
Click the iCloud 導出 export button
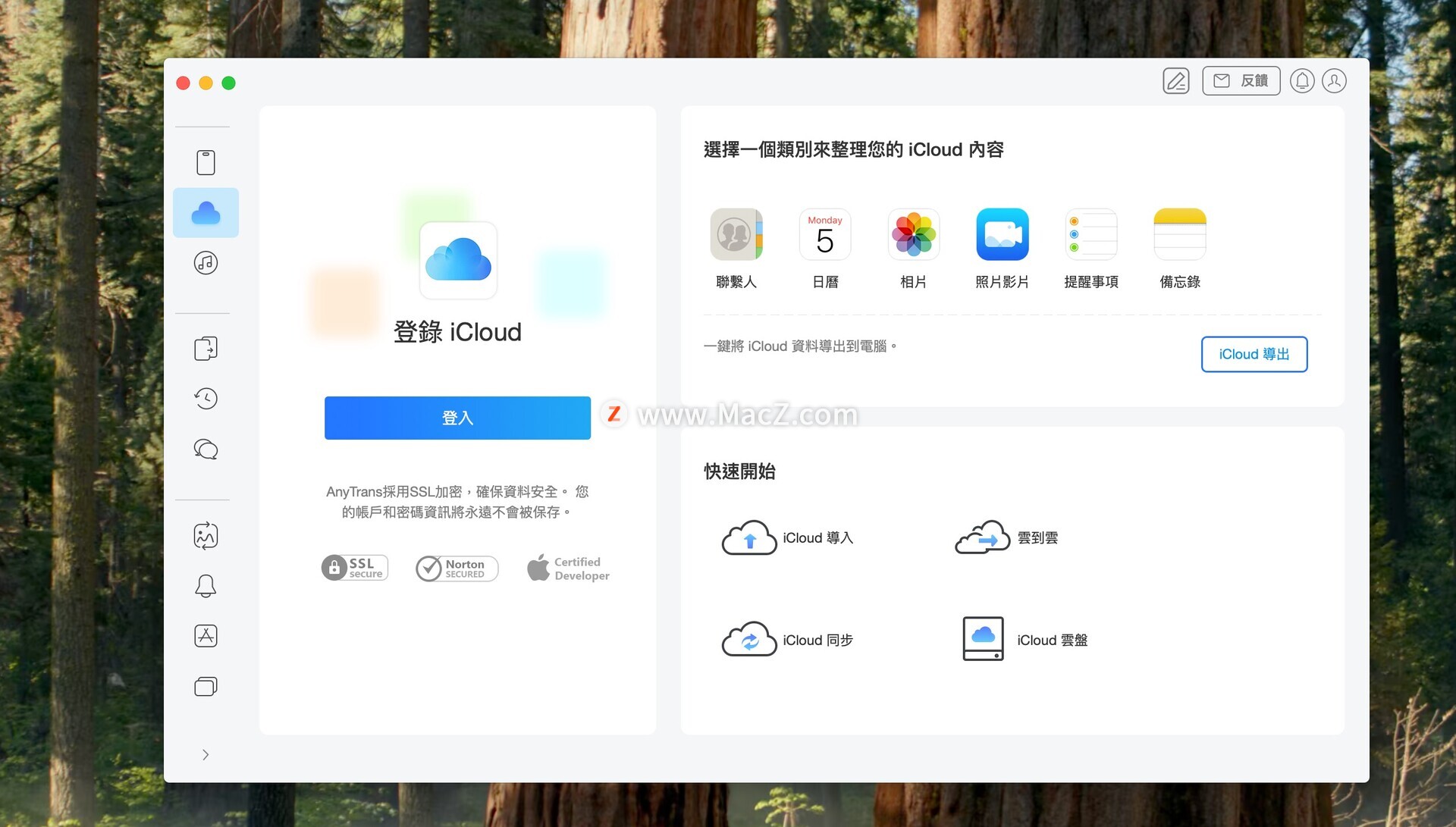(1254, 354)
